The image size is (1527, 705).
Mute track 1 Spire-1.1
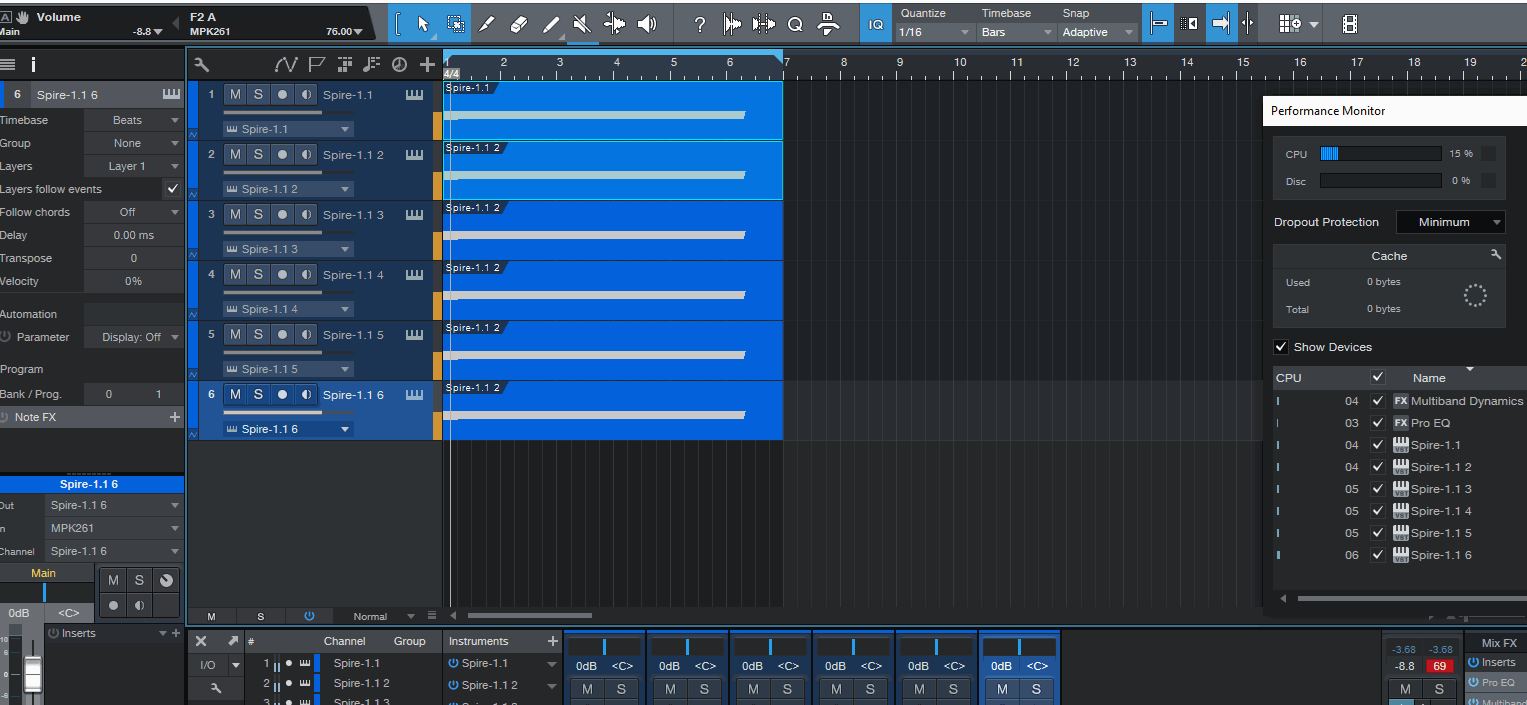[235, 95]
